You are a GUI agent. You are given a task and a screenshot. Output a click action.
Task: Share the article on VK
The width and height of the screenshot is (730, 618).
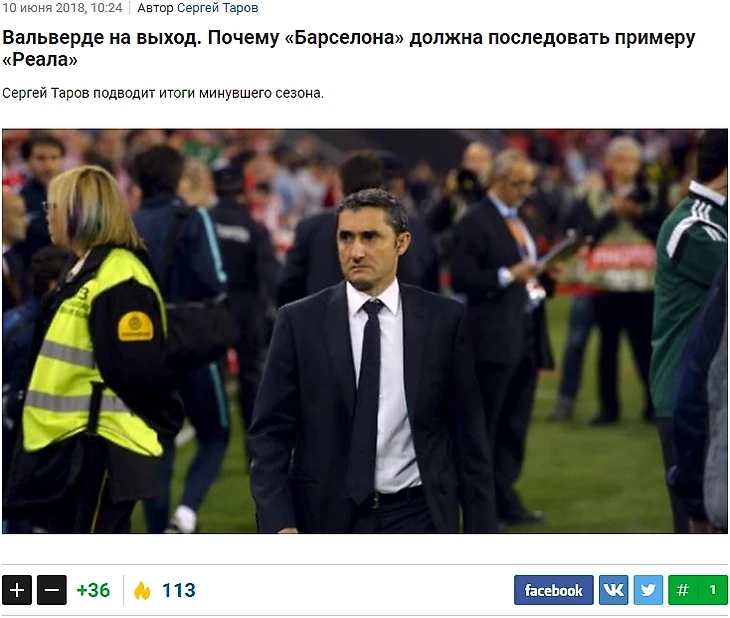tap(613, 590)
